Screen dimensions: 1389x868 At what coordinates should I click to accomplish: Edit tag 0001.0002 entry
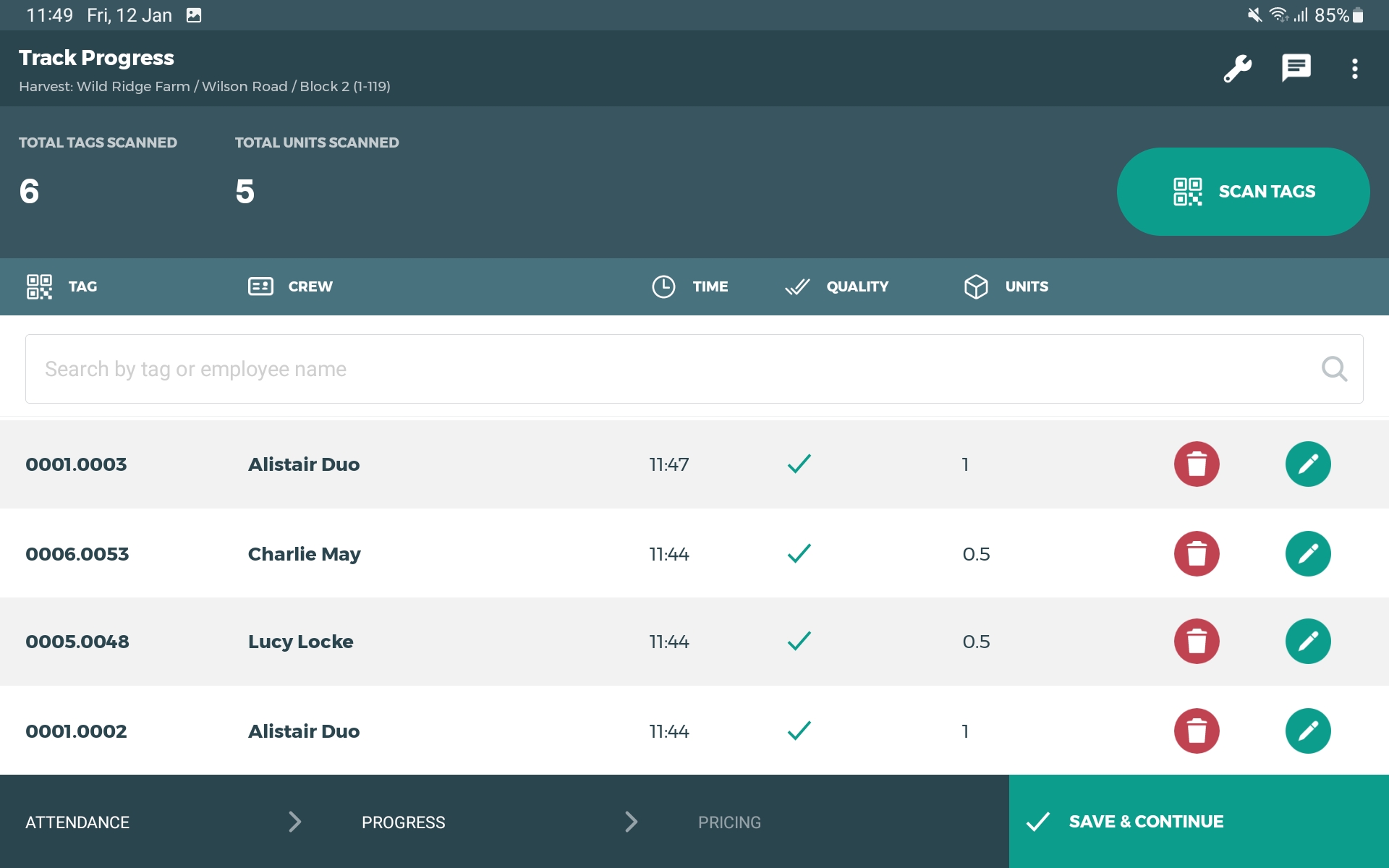(x=1307, y=731)
